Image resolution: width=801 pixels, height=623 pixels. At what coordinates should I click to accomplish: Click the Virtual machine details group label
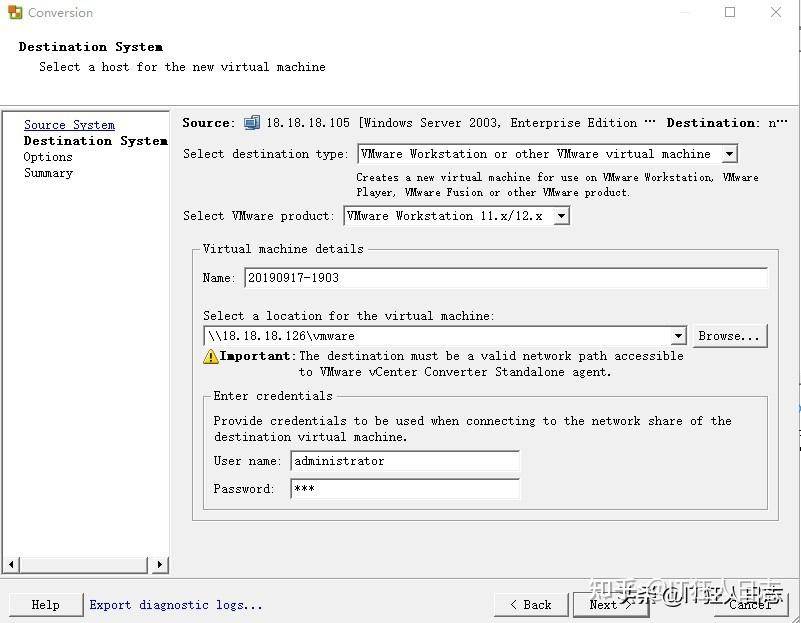[283, 249]
